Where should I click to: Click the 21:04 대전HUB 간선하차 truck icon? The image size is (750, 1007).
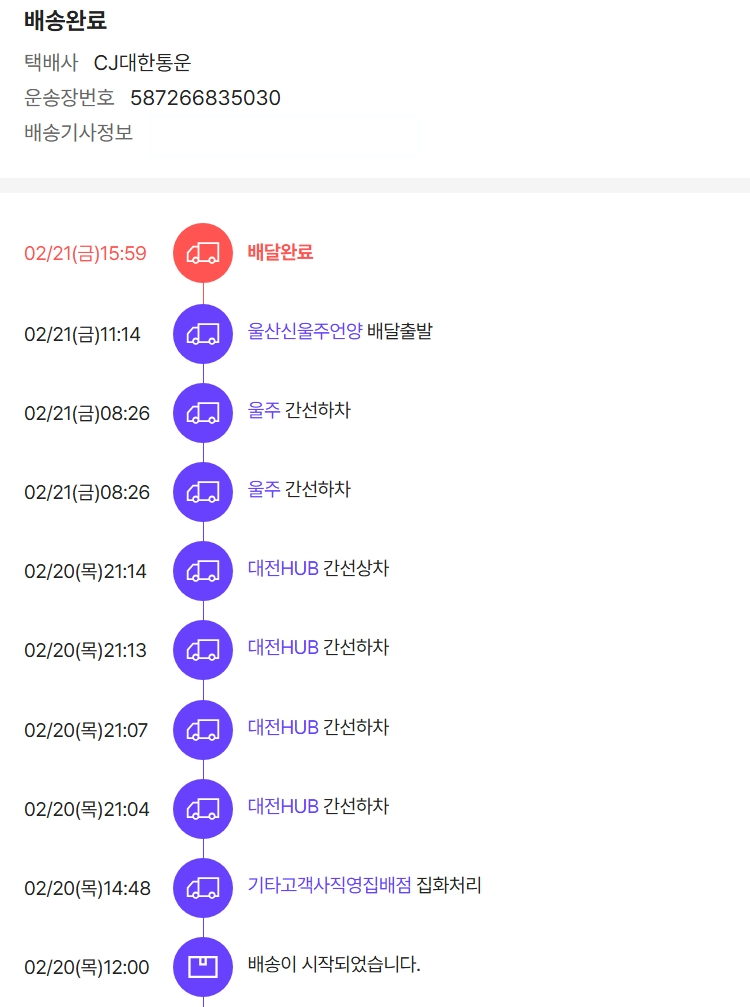pyautogui.click(x=203, y=809)
